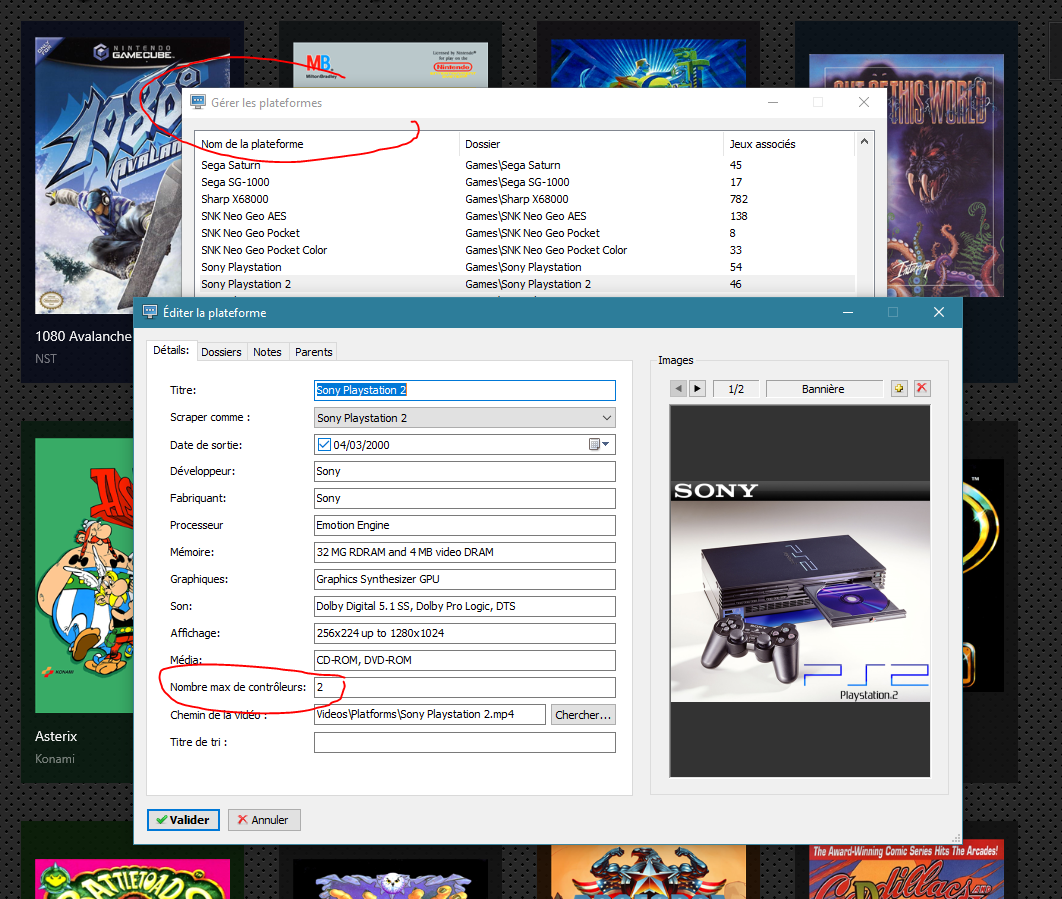Focus the Titre input field

(x=465, y=390)
